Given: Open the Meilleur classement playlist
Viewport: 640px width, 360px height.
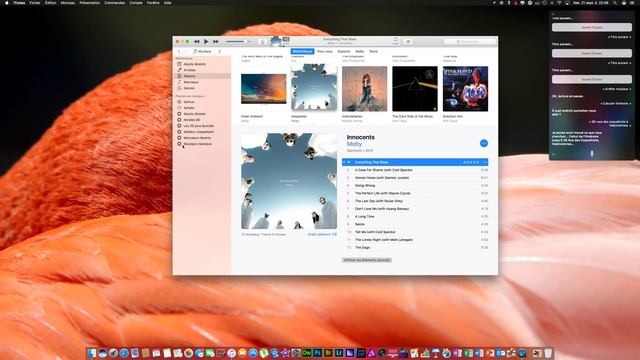Looking at the screenshot, I should 203,132.
